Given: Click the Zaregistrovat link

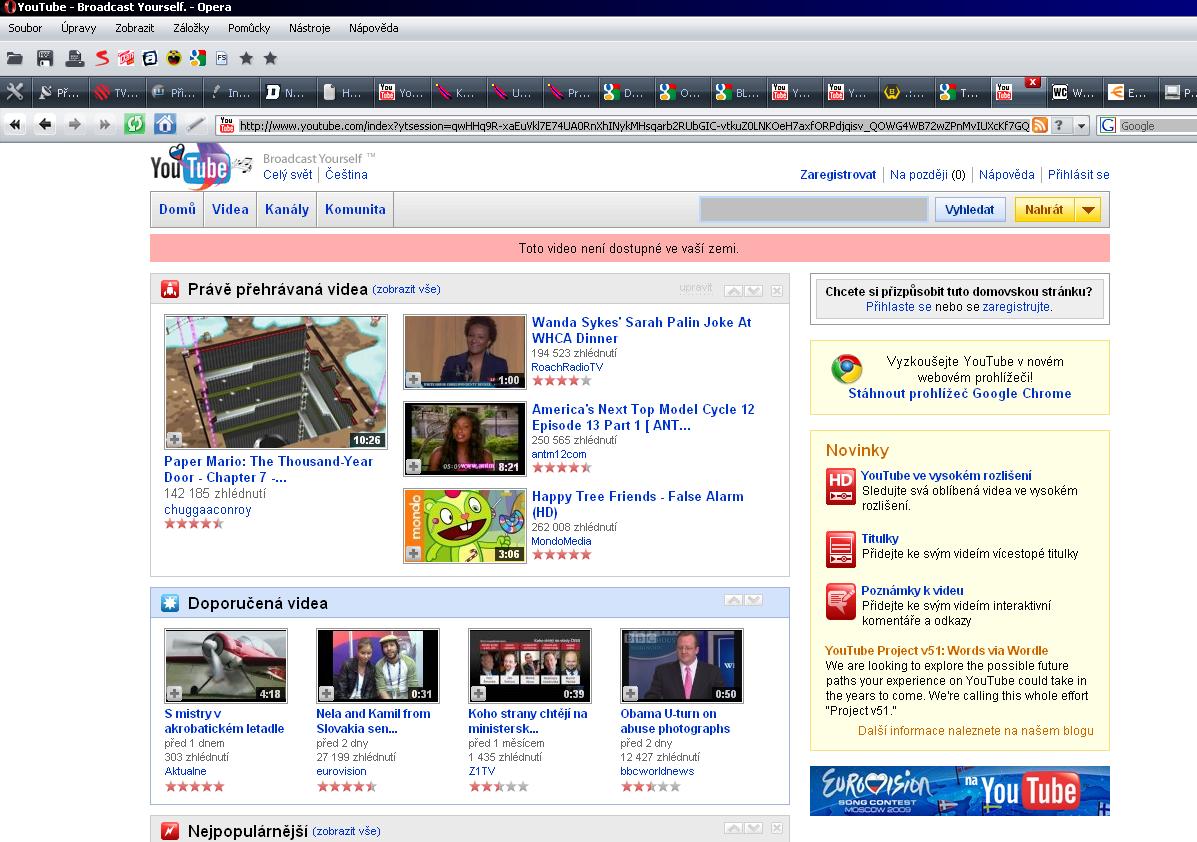Looking at the screenshot, I should click(838, 175).
